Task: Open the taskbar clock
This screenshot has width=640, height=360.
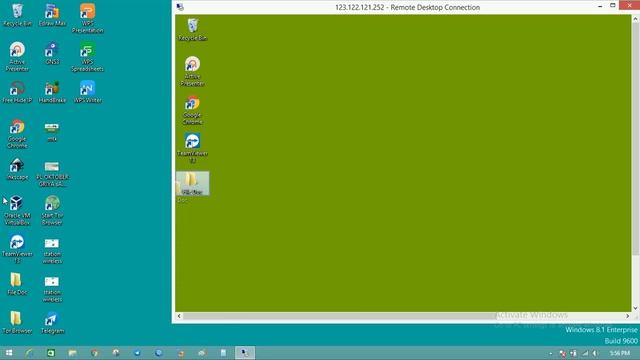Action: click(620, 353)
